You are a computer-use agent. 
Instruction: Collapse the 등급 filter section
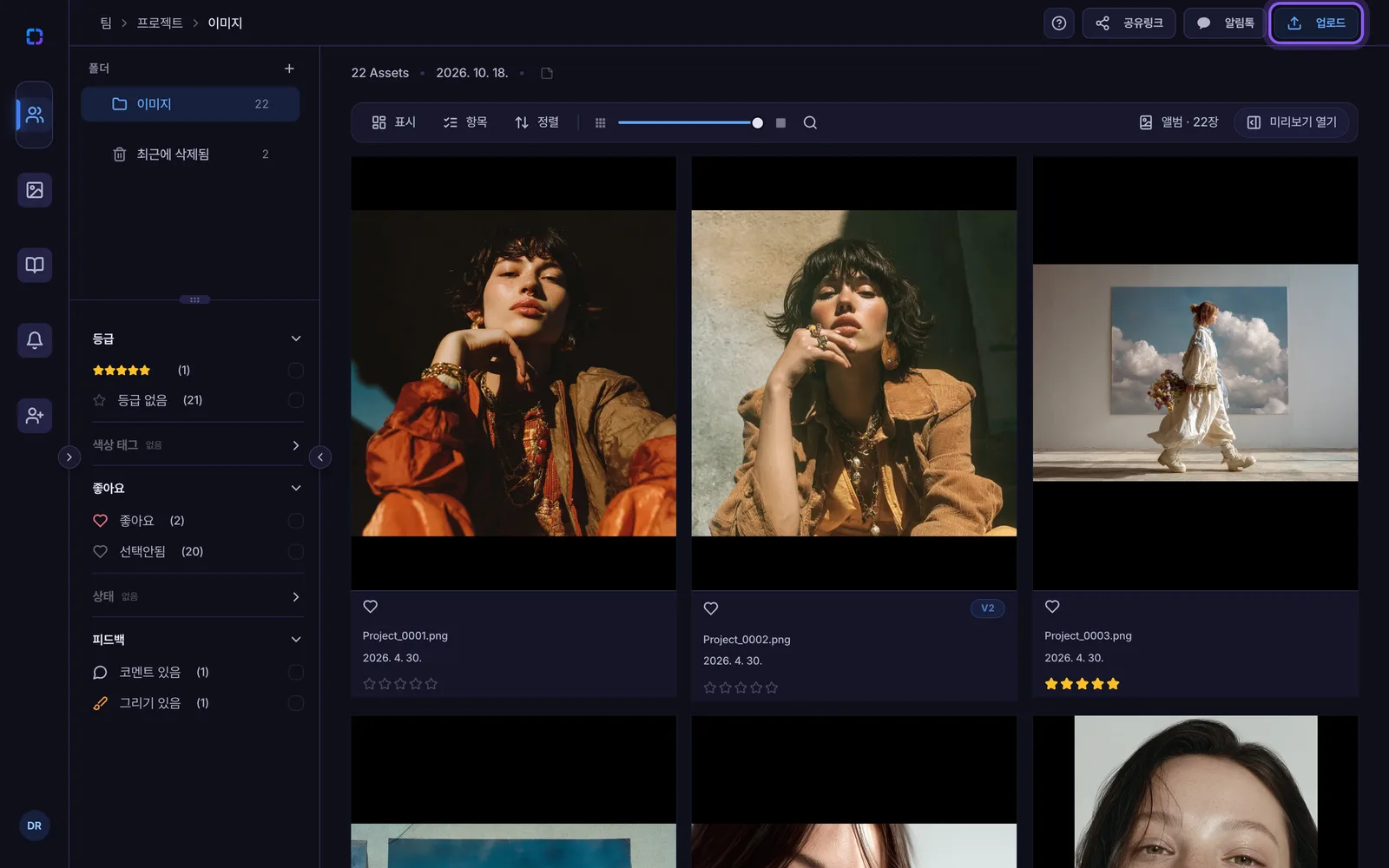tap(296, 339)
